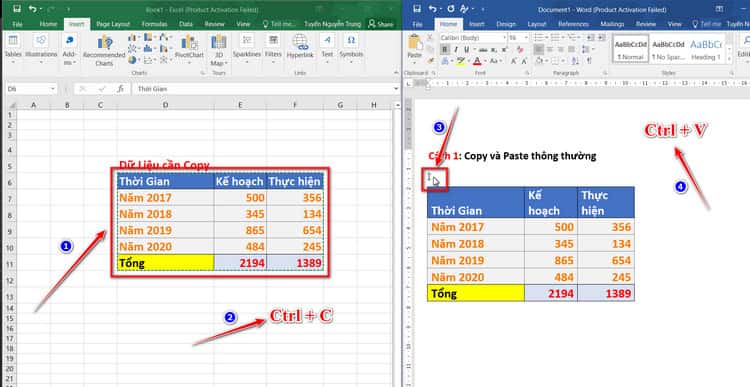The image size is (750, 387).
Task: Select Excel cell containing Năm 2019
Action: tap(165, 230)
